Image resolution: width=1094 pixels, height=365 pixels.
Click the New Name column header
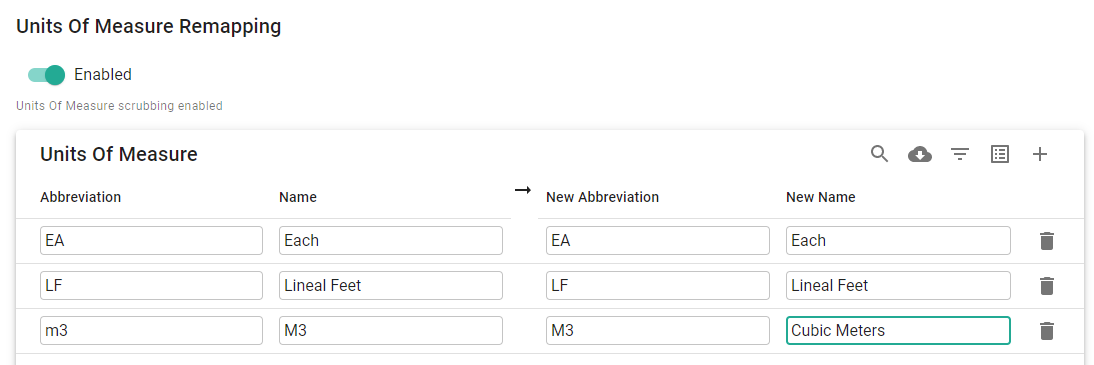tap(820, 197)
